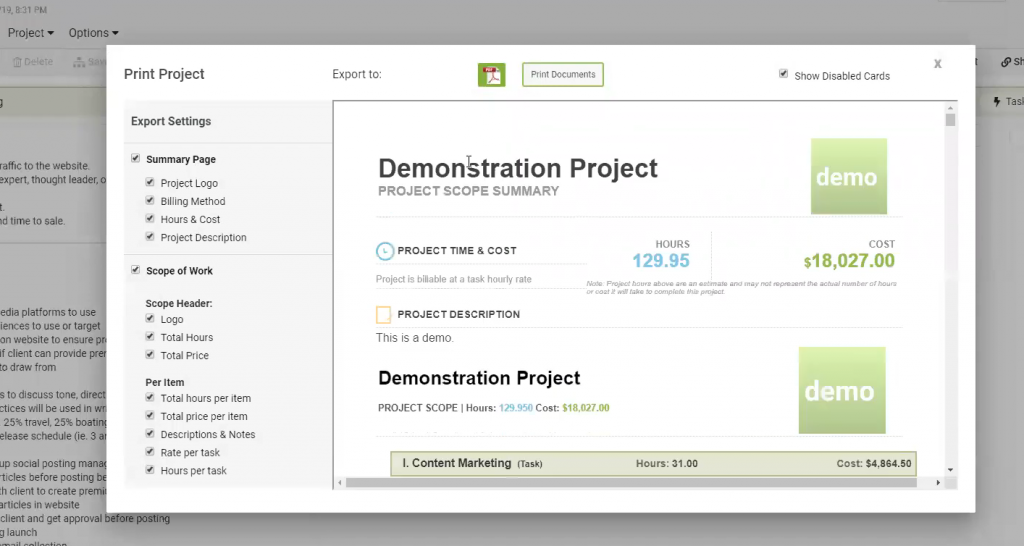Click the second demo logo in preview

(x=842, y=391)
